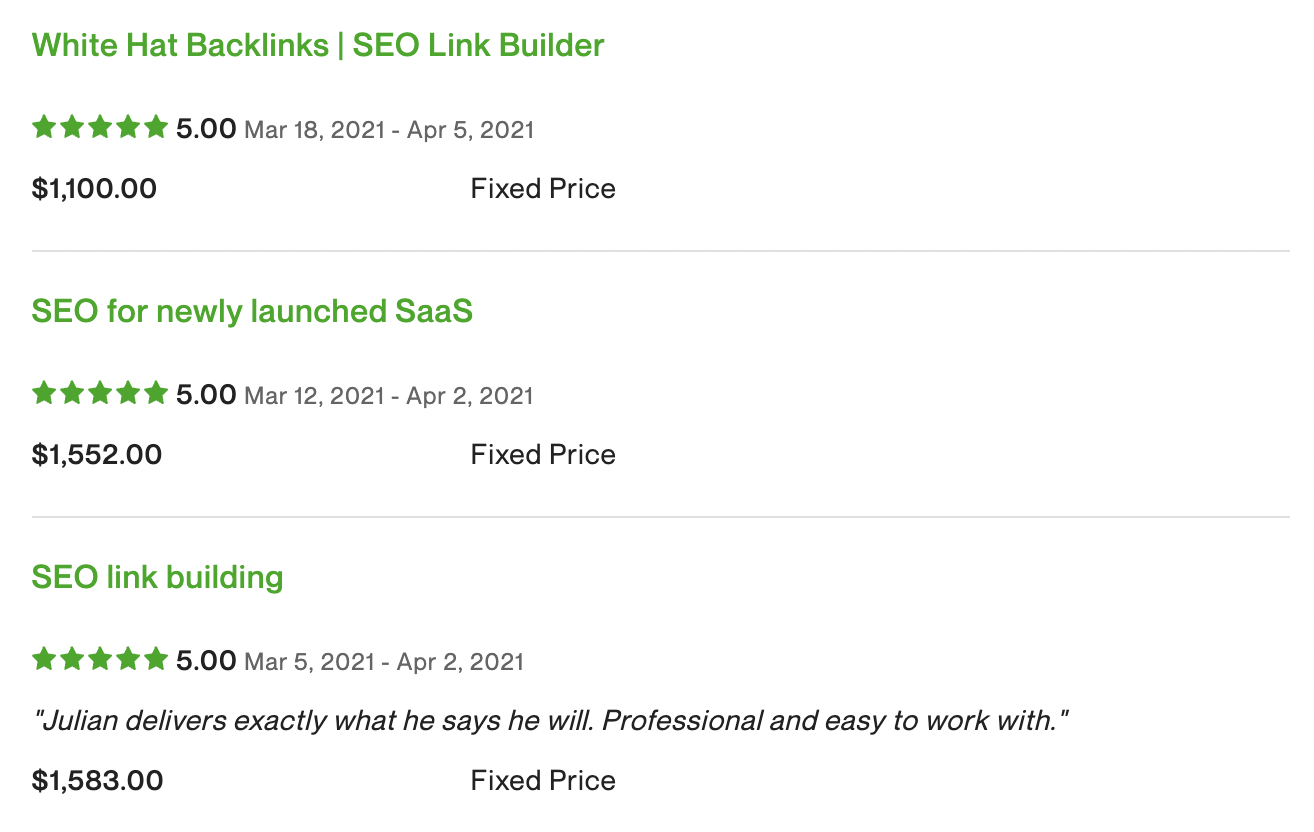The width and height of the screenshot is (1314, 832).
Task: Select the Mar 12, 2021 - Apr 2, 2021 dates
Action: (x=389, y=396)
